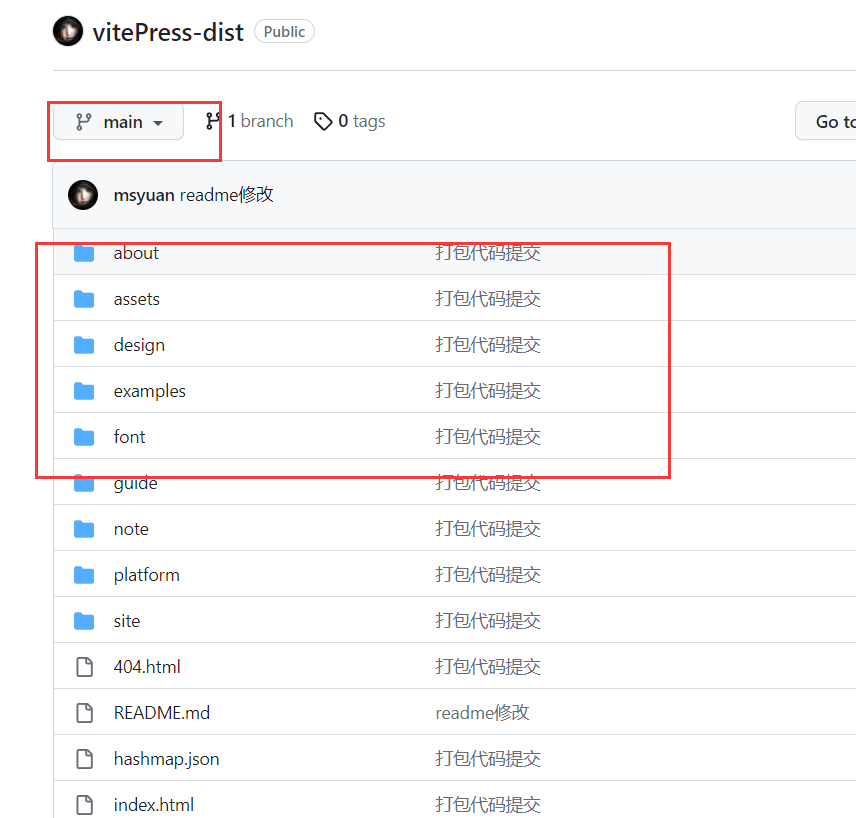Open the font folder
Screen dimensions: 856x818
[129, 437]
